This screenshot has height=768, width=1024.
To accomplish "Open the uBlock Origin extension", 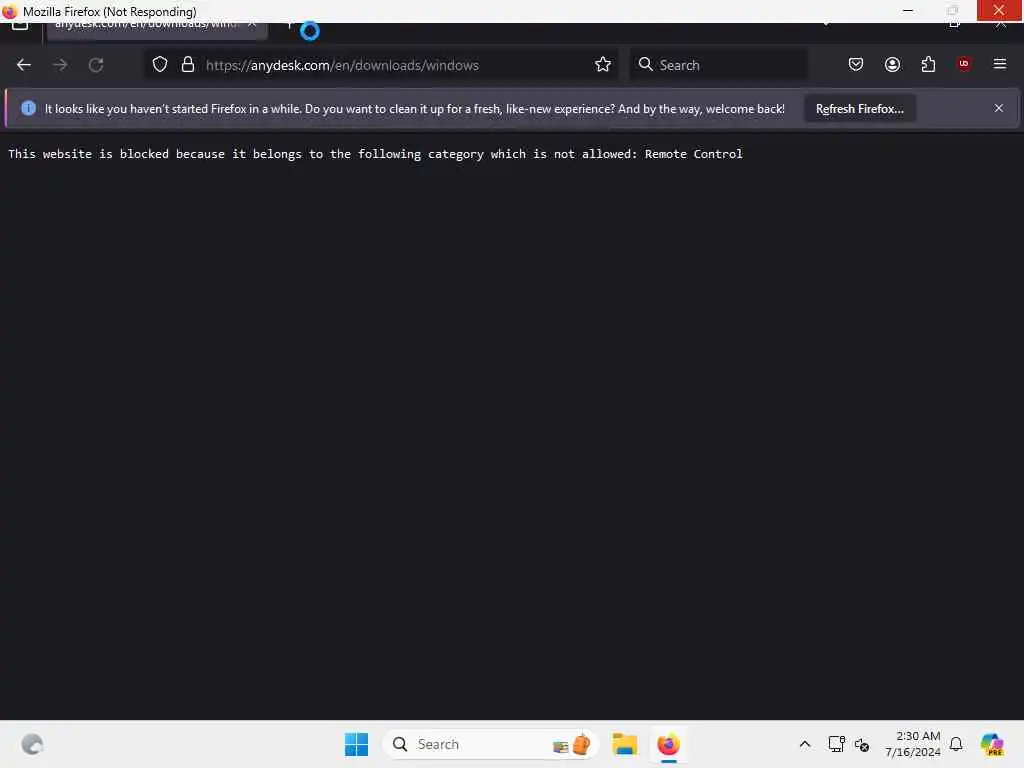I will [x=964, y=63].
